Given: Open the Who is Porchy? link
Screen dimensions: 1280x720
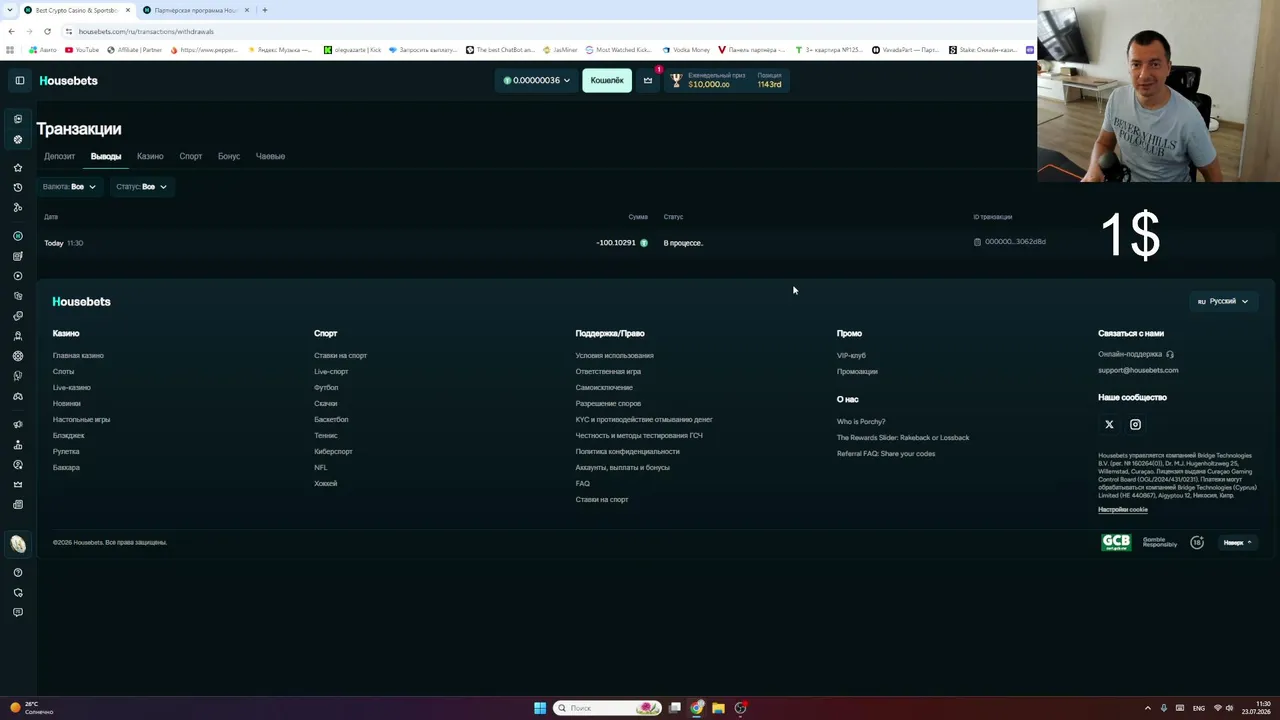Looking at the screenshot, I should coord(861,422).
